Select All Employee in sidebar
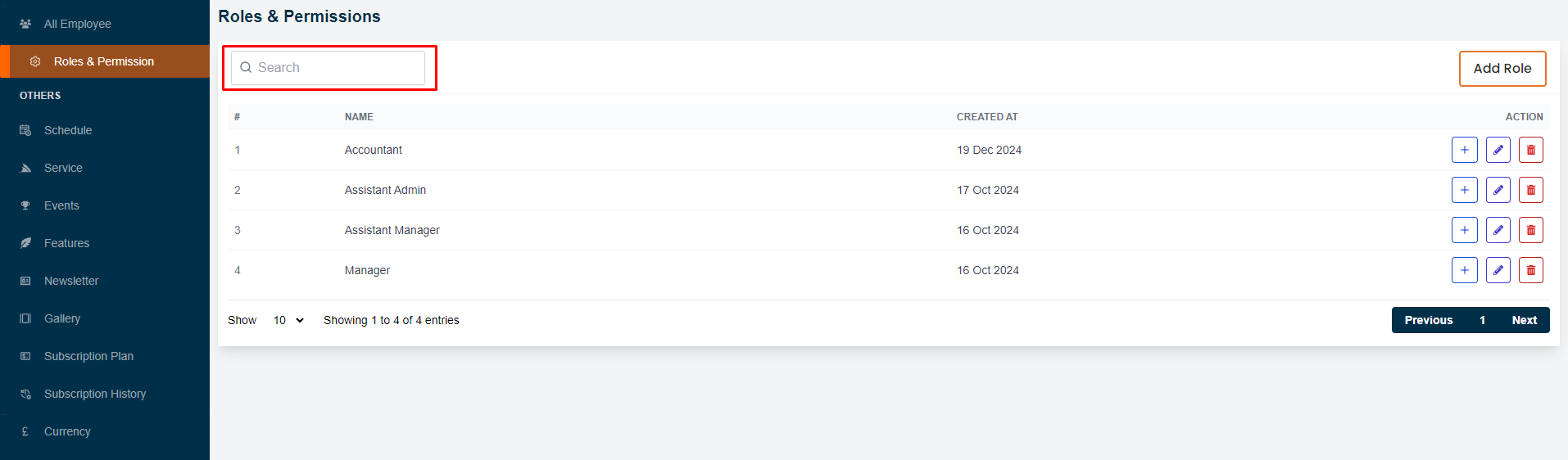 [x=77, y=24]
